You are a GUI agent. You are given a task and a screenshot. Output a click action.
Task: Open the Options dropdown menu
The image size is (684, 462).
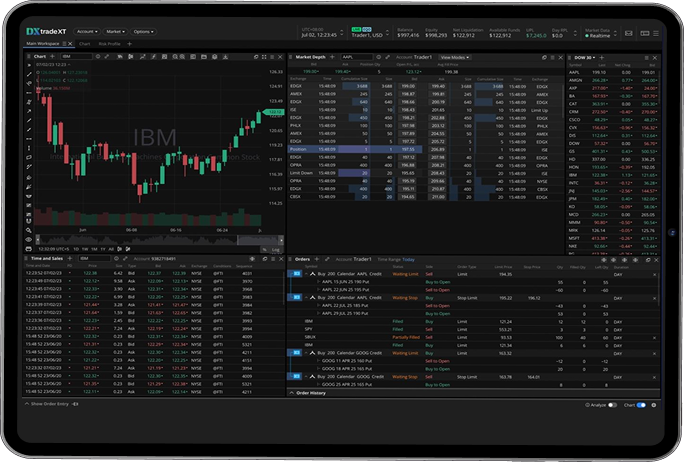[143, 31]
